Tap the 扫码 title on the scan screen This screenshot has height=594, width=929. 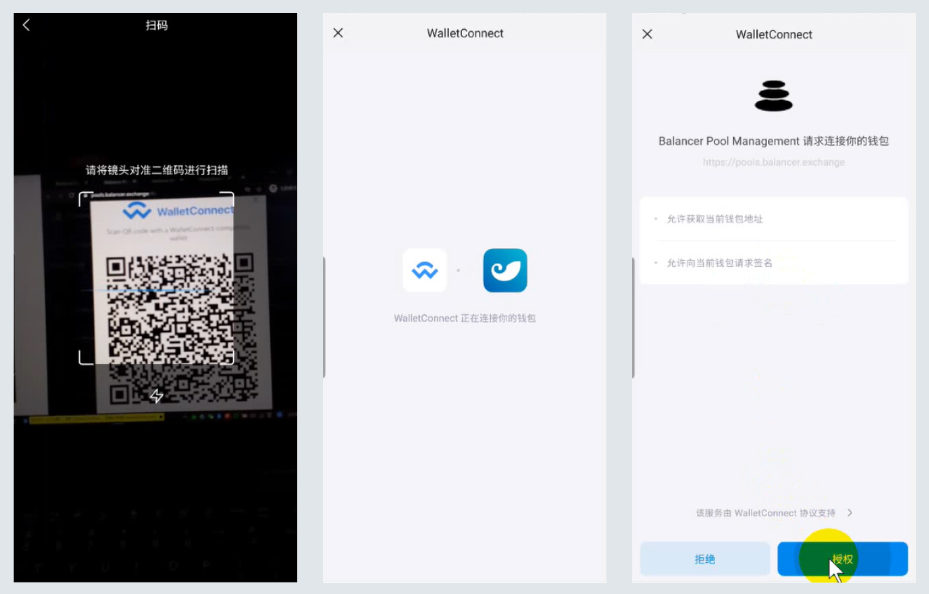click(156, 25)
